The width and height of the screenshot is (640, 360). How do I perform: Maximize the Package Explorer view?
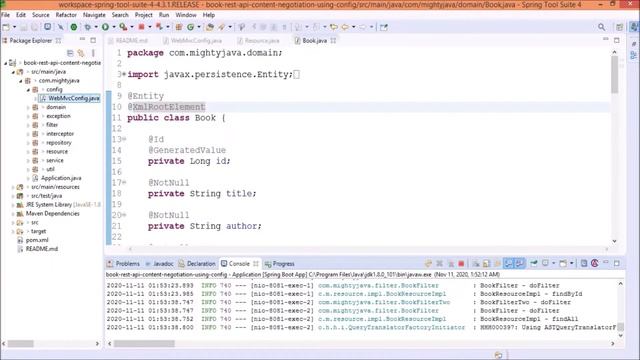click(x=93, y=40)
